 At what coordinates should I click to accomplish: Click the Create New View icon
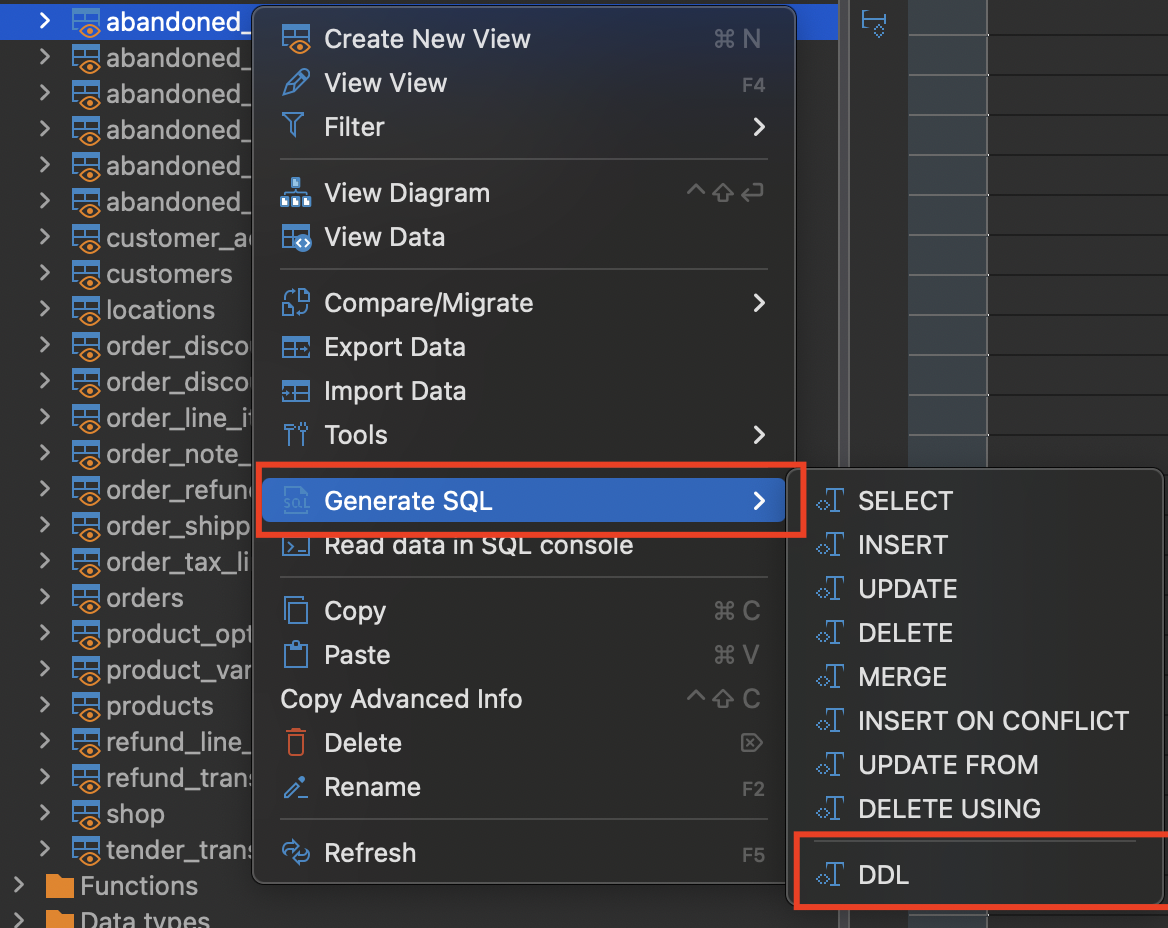(296, 39)
